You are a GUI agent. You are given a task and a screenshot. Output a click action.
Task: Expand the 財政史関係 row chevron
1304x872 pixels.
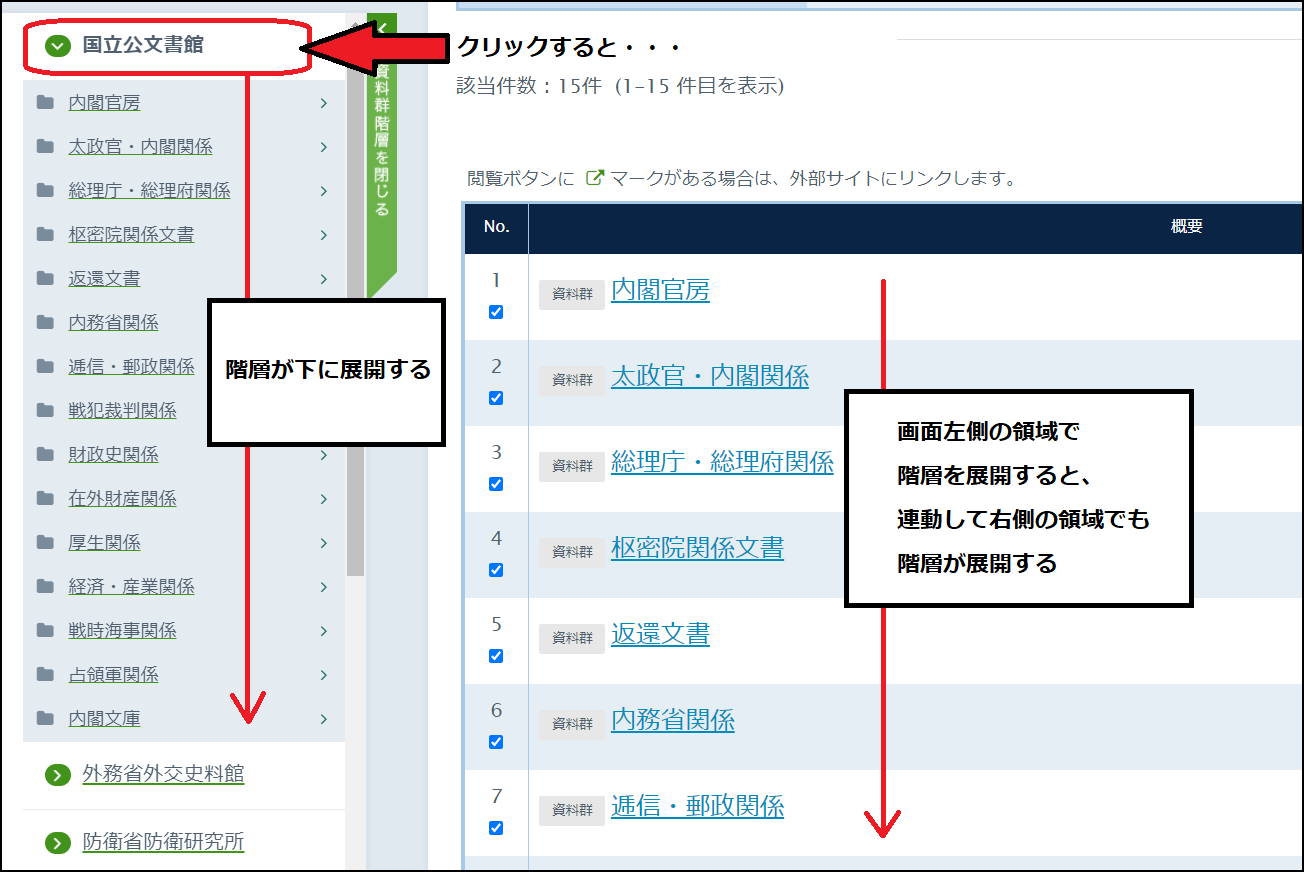tap(324, 455)
